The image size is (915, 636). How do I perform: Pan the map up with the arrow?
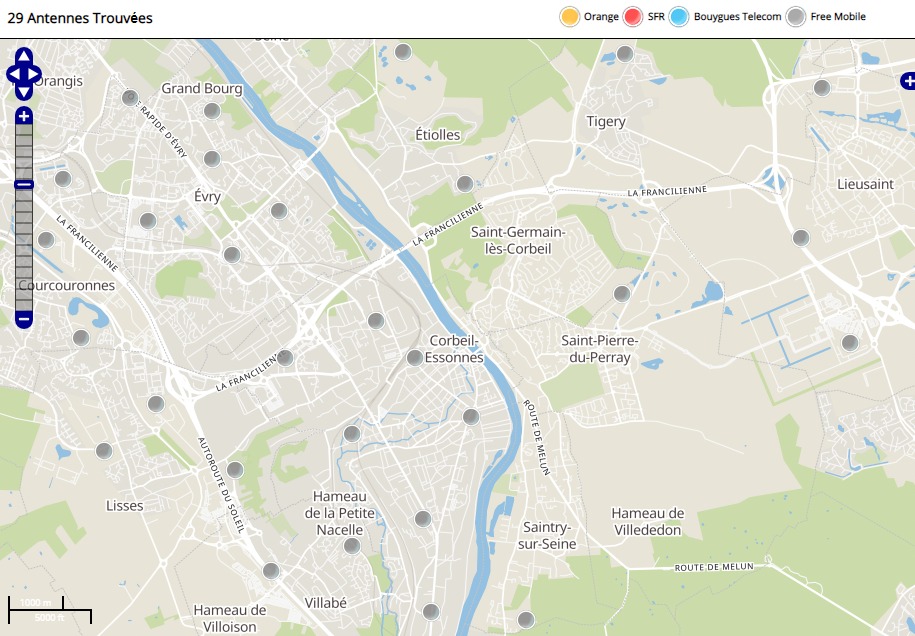(x=24, y=56)
